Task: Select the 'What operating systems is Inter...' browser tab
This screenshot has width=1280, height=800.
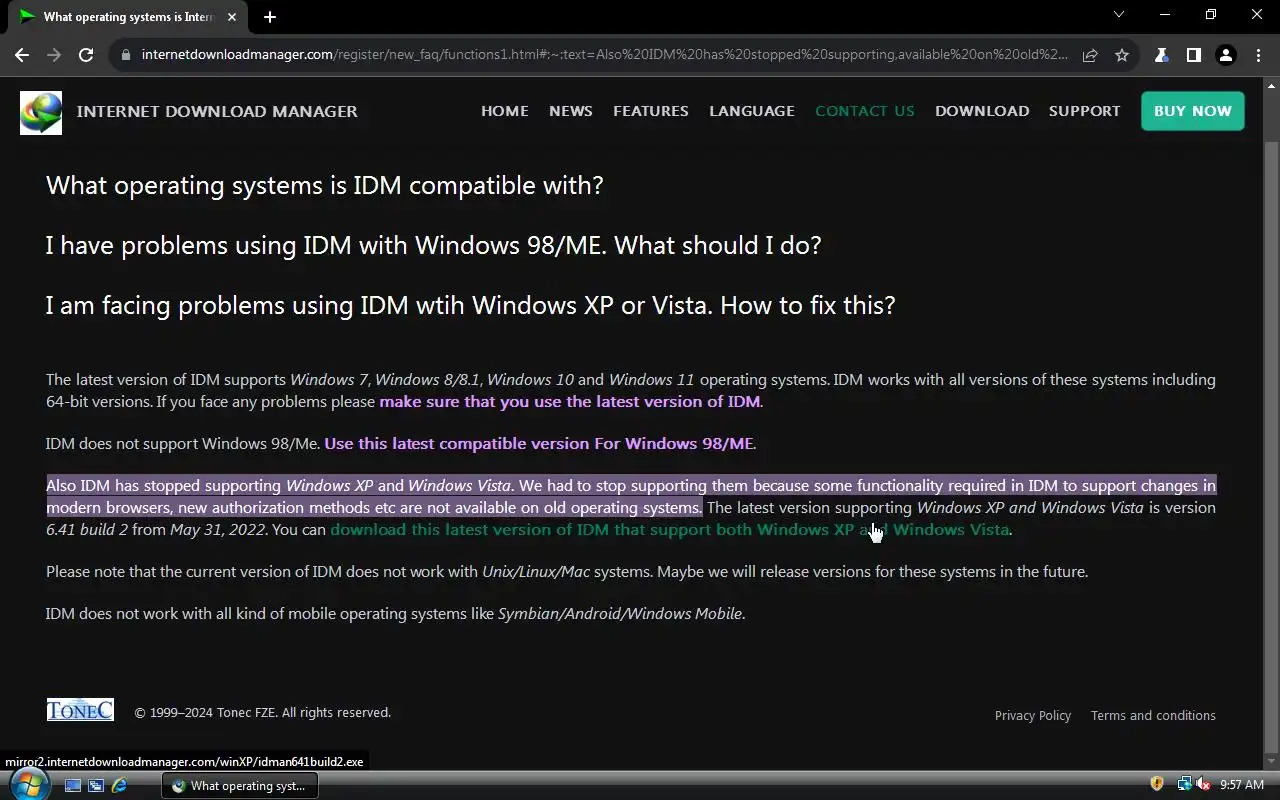Action: coord(128,17)
